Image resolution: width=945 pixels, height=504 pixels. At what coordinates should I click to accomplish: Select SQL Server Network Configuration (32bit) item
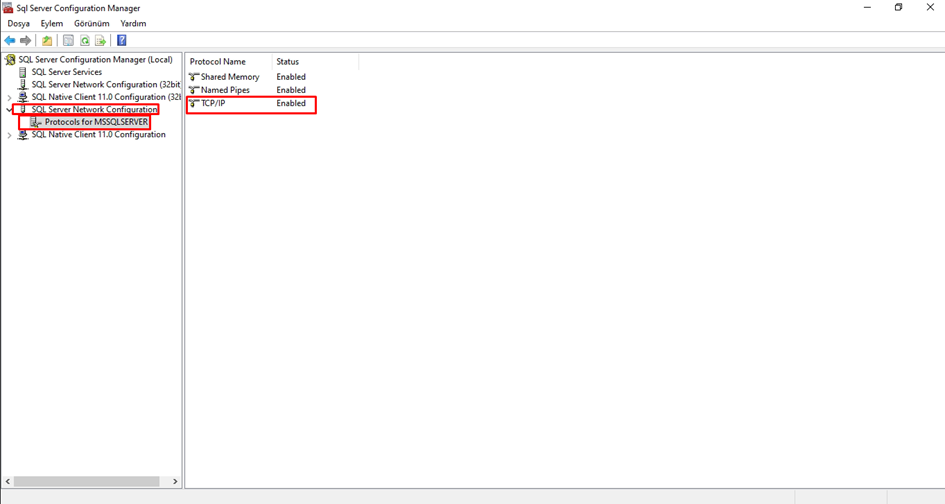[x=106, y=84]
